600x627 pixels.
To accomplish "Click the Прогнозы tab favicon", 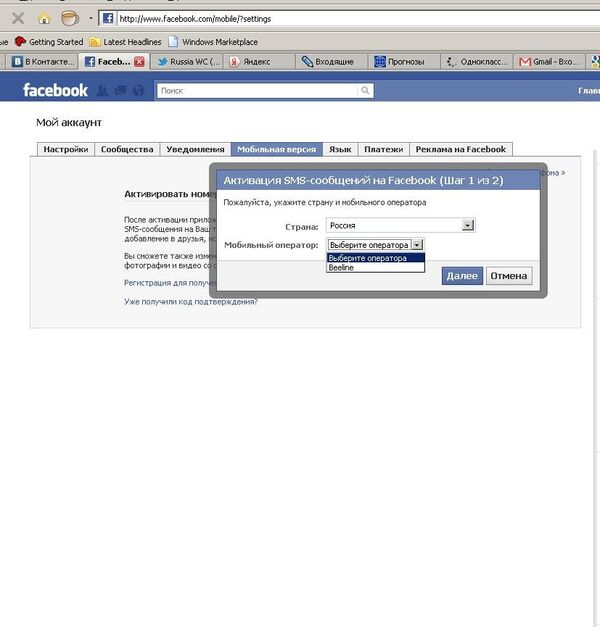I will [380, 62].
